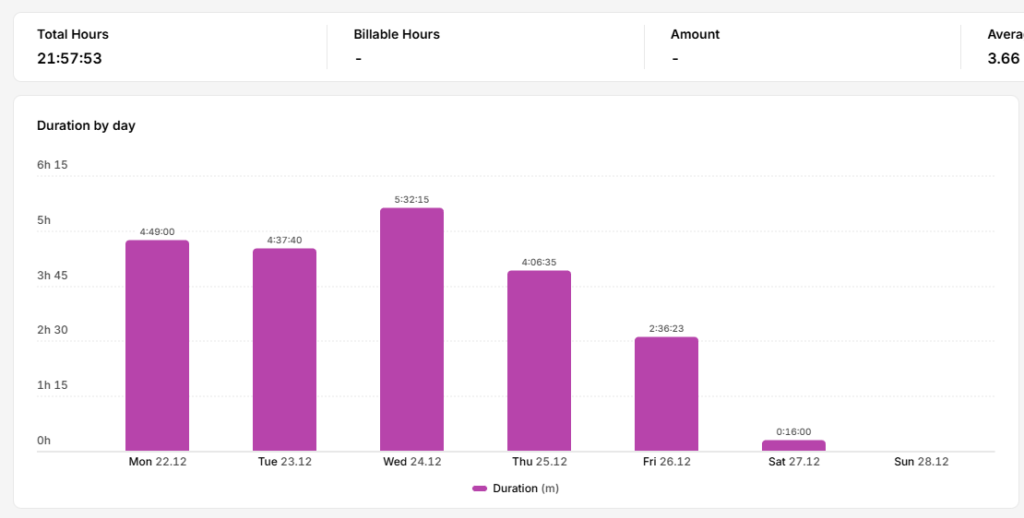The width and height of the screenshot is (1024, 518).
Task: Click the Fri 26.12 axis label
Action: point(667,462)
